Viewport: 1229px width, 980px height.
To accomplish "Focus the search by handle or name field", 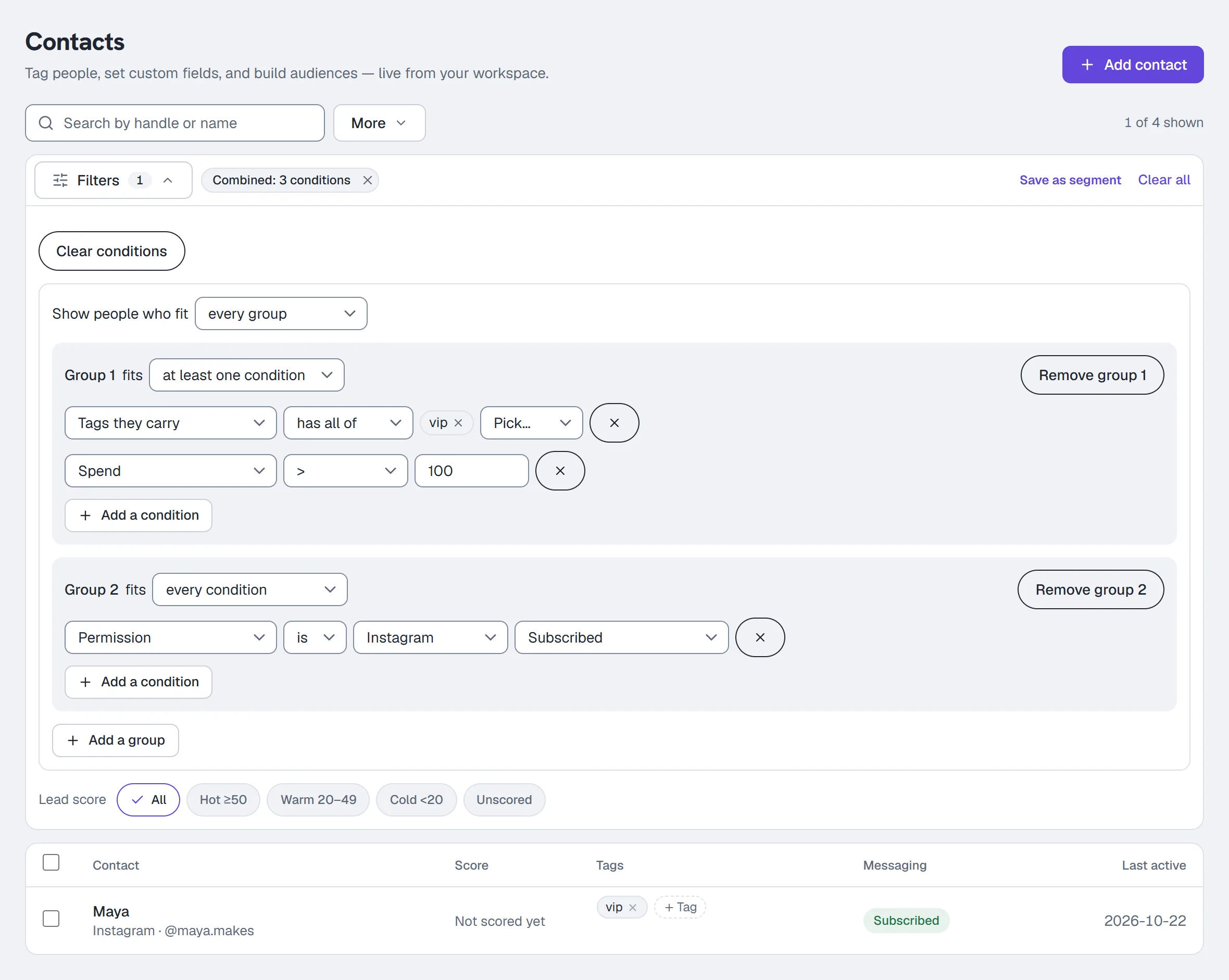I will coord(174,122).
